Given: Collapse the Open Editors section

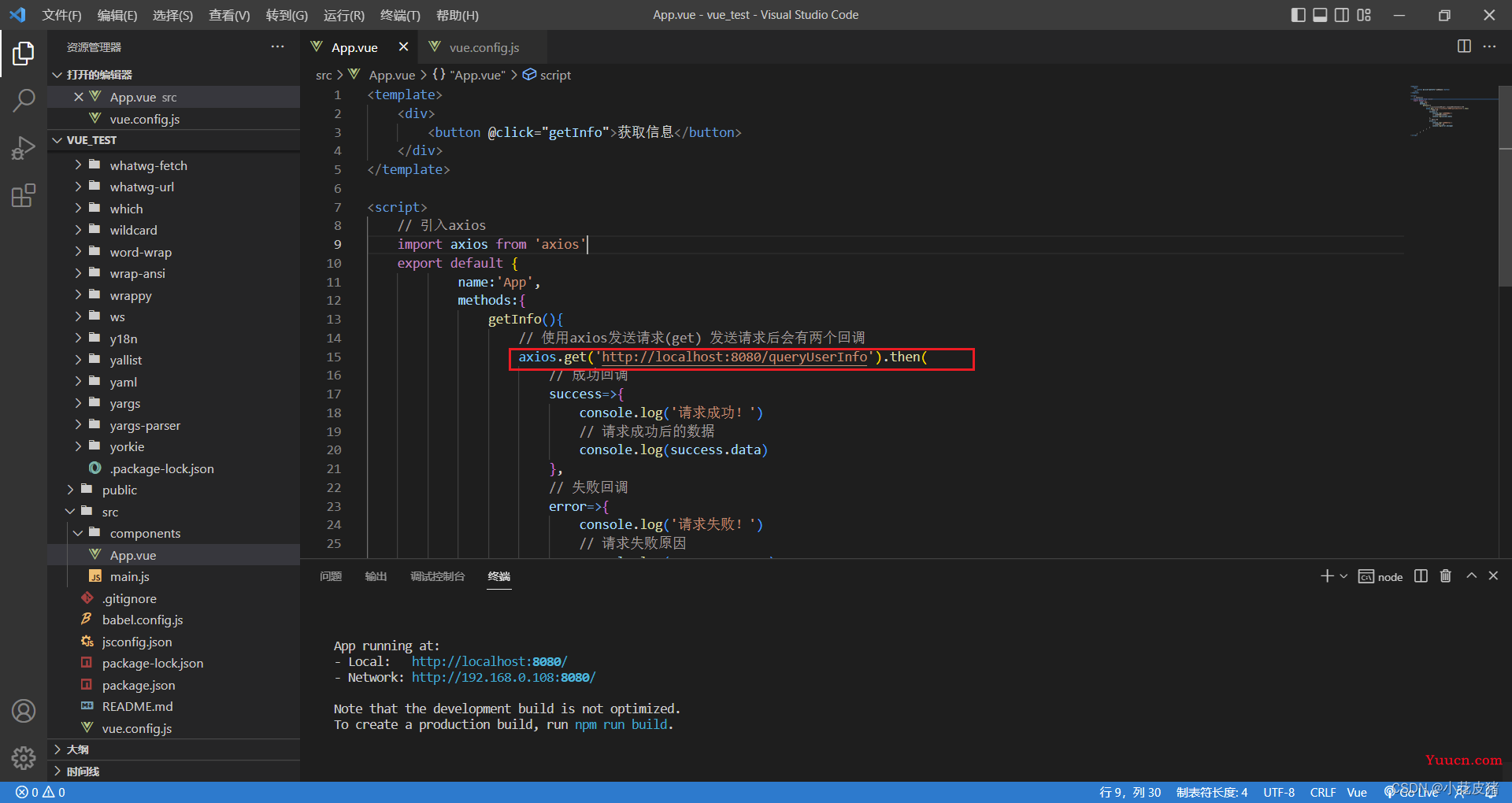Looking at the screenshot, I should click(x=173, y=75).
